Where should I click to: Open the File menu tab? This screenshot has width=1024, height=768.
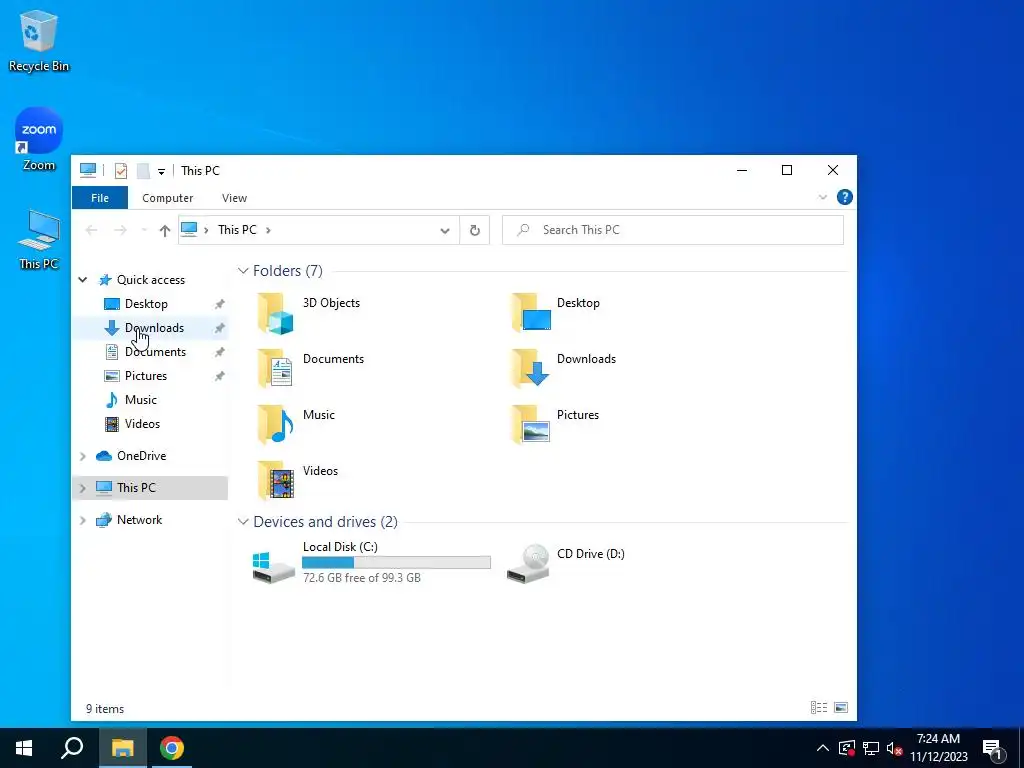[x=100, y=198]
